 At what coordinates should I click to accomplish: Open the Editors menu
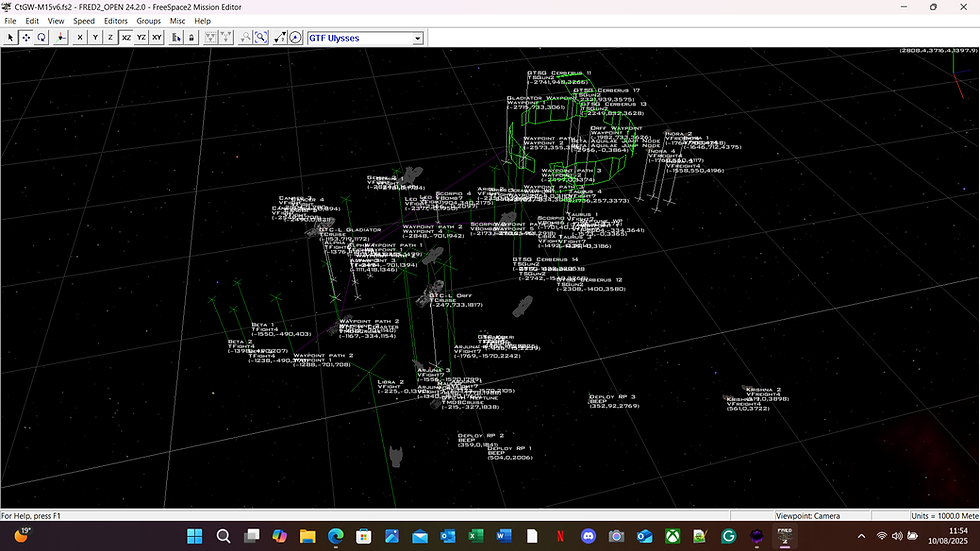click(116, 21)
